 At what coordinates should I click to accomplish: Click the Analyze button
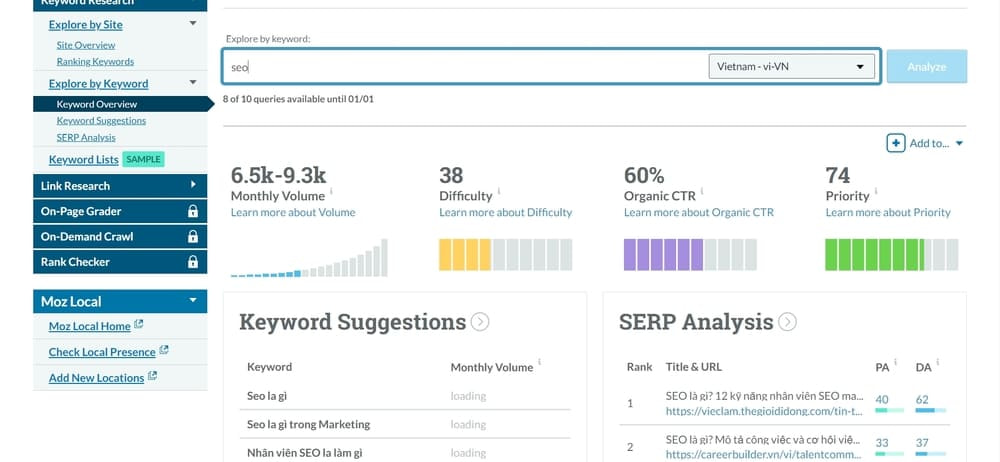pos(927,66)
